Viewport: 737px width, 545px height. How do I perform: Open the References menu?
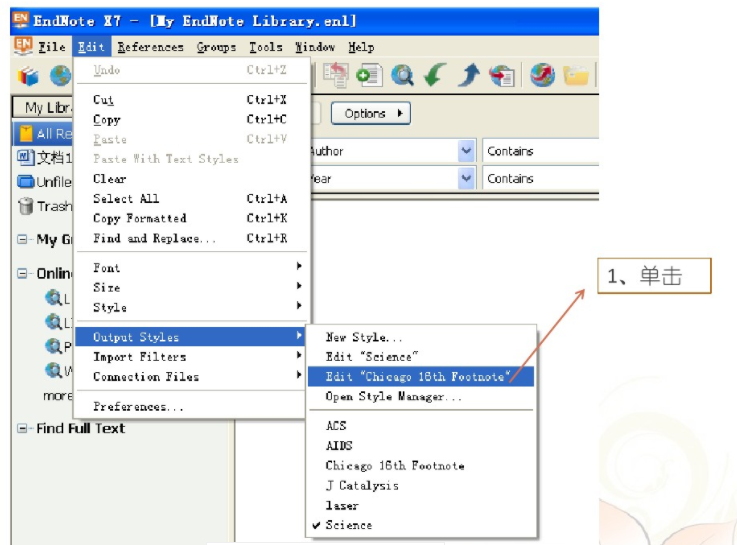[x=150, y=47]
